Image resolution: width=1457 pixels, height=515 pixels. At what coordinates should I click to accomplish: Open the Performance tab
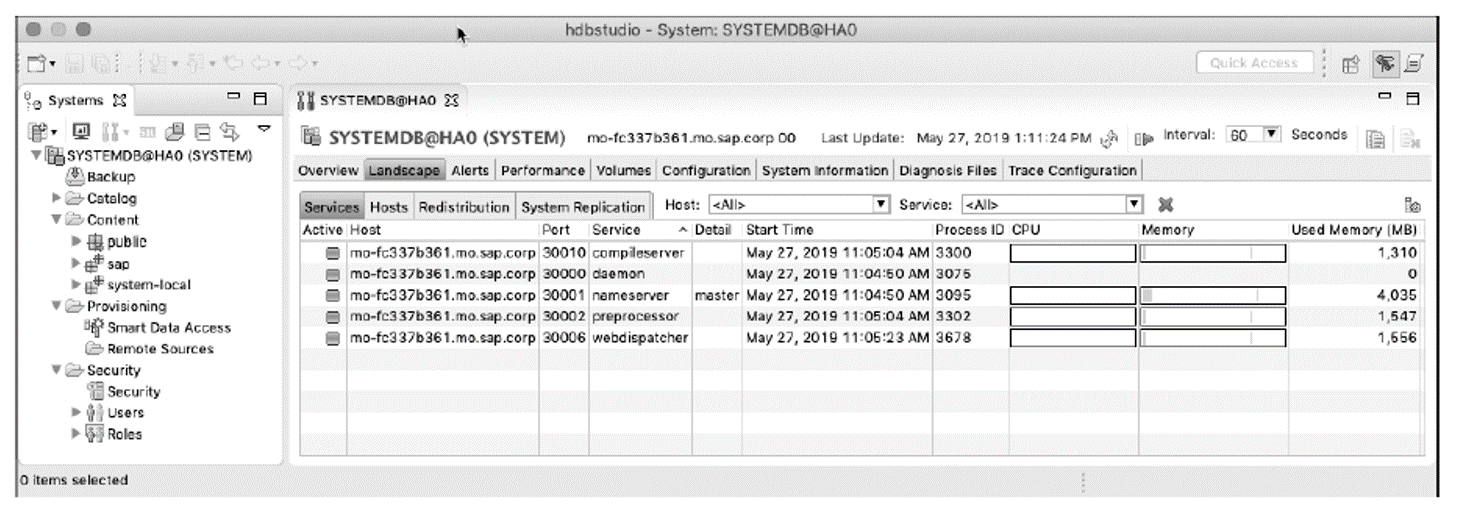543,171
